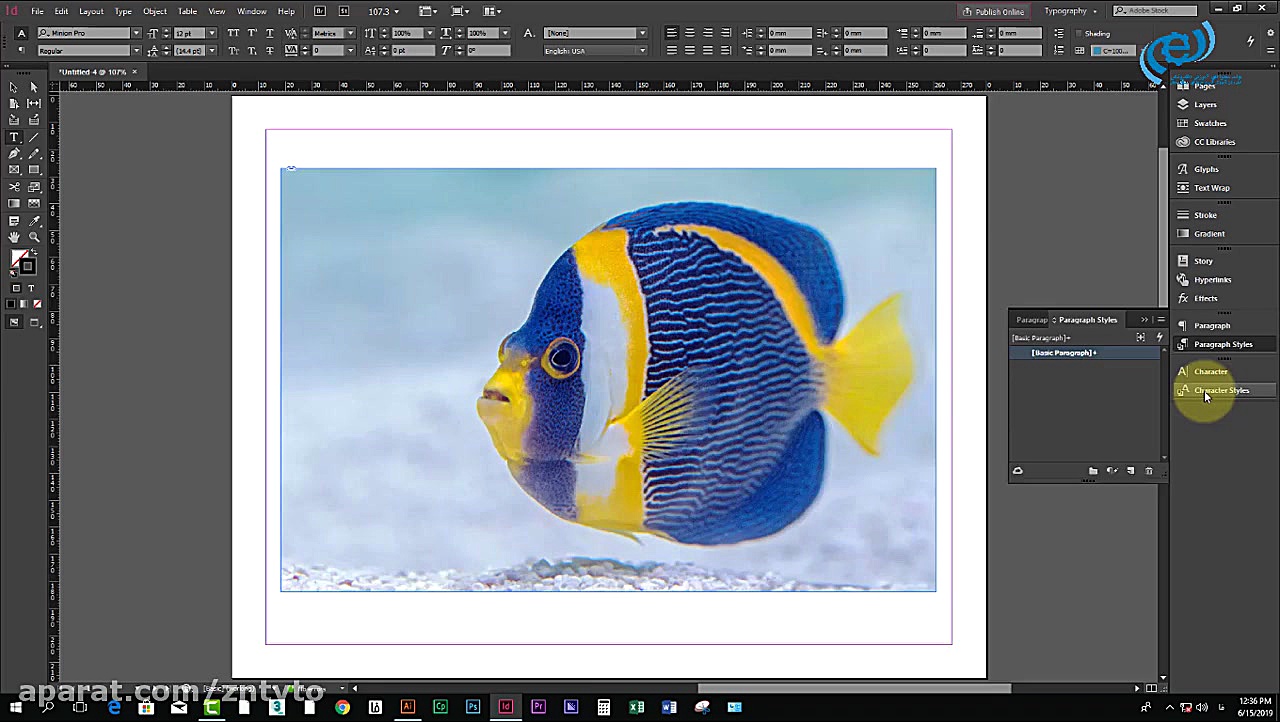
Task: Open Adobe Illustrator from the taskbar
Action: click(407, 707)
